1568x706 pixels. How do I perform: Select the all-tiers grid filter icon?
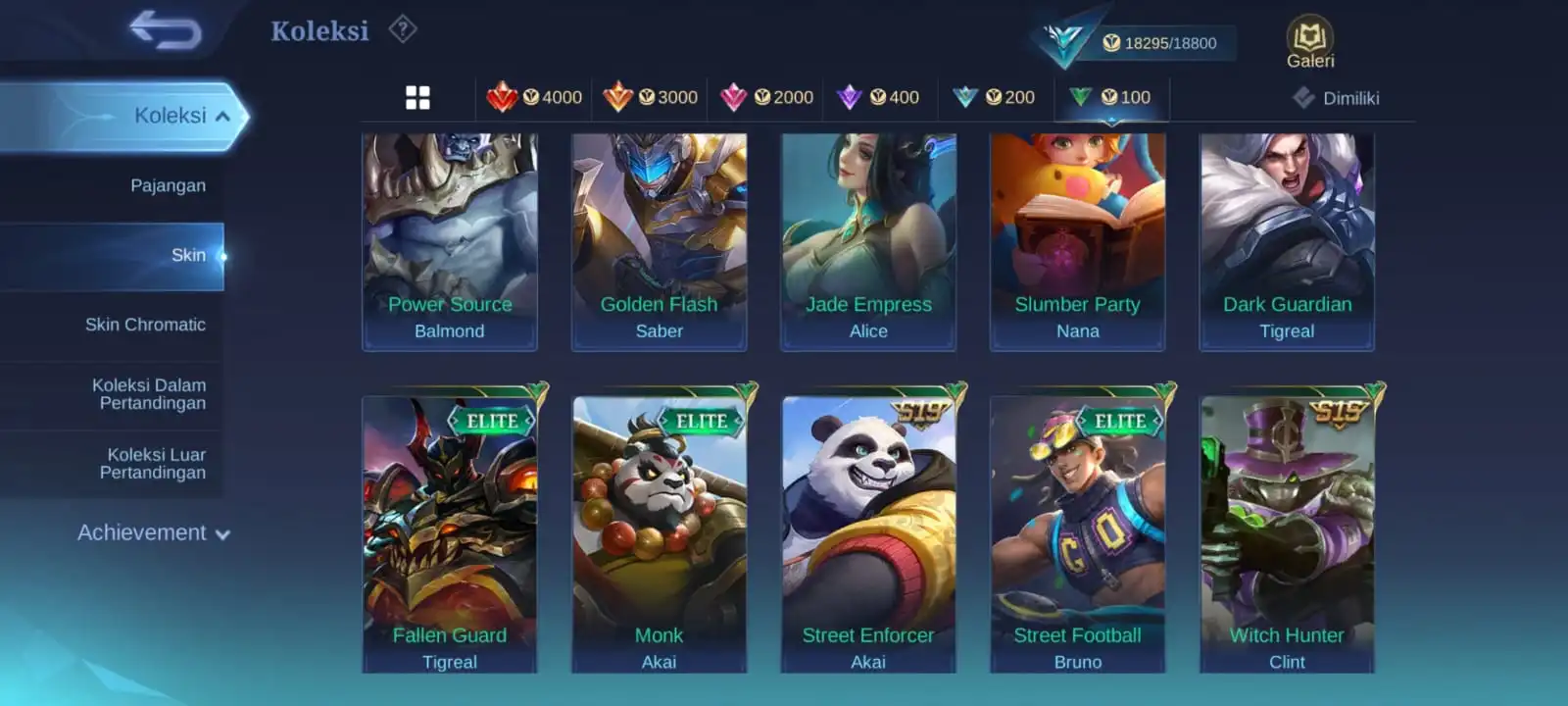(x=417, y=97)
